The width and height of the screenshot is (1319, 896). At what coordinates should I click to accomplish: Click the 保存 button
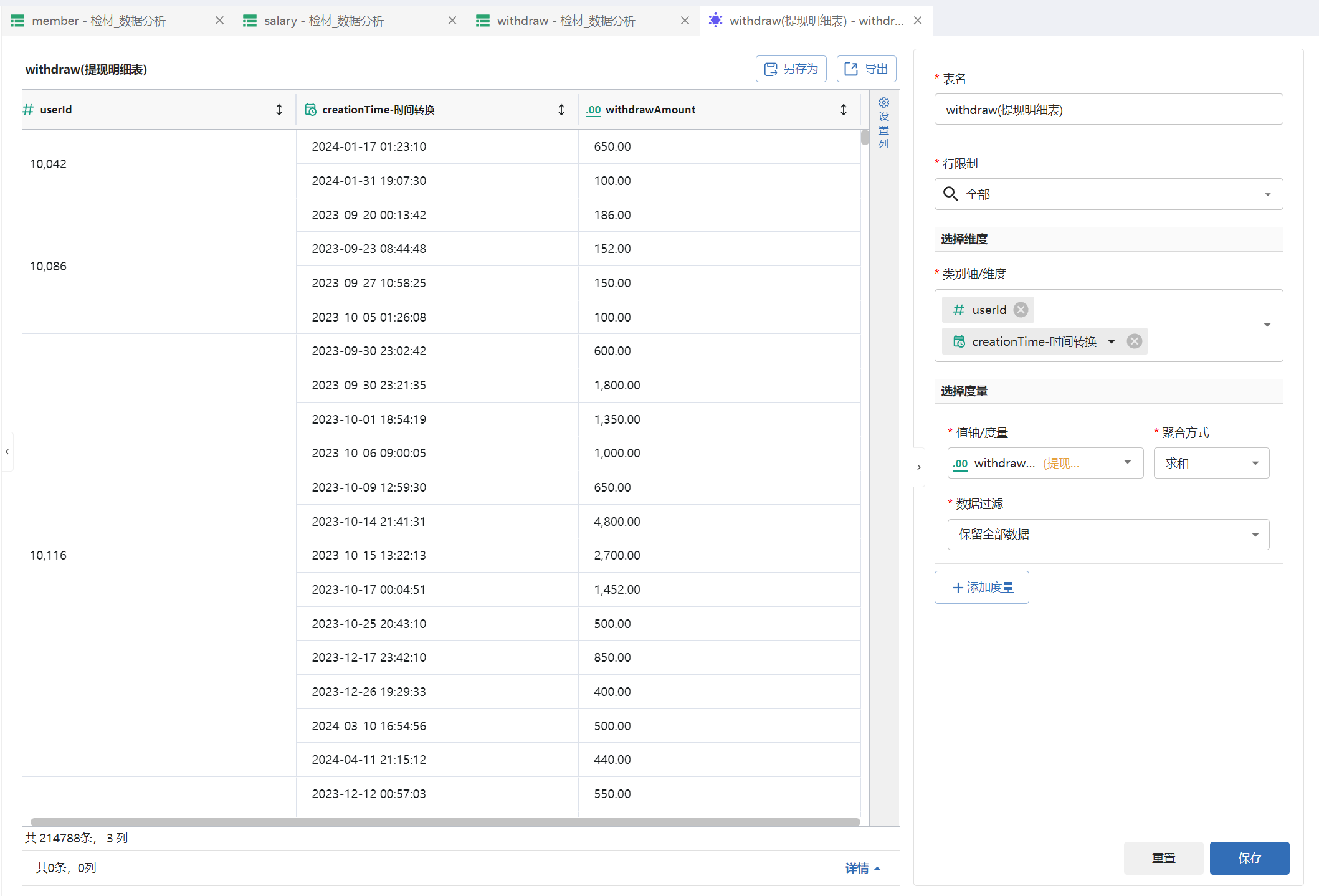tap(1249, 858)
